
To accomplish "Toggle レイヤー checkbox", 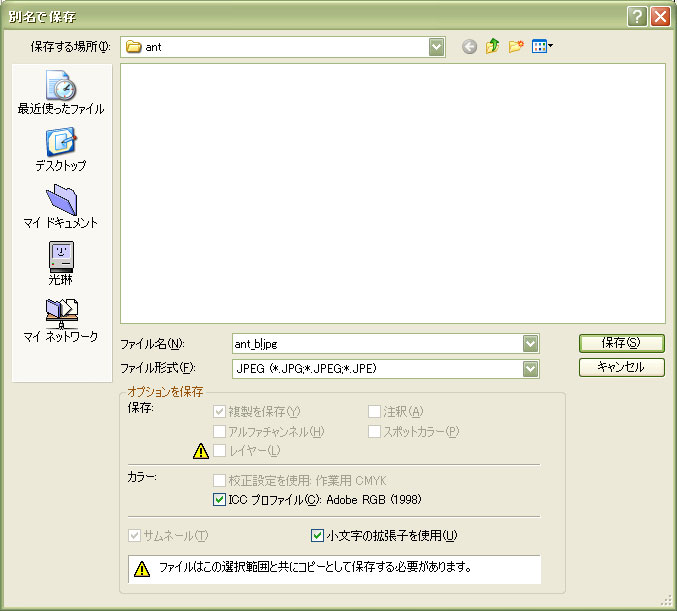I will (219, 451).
